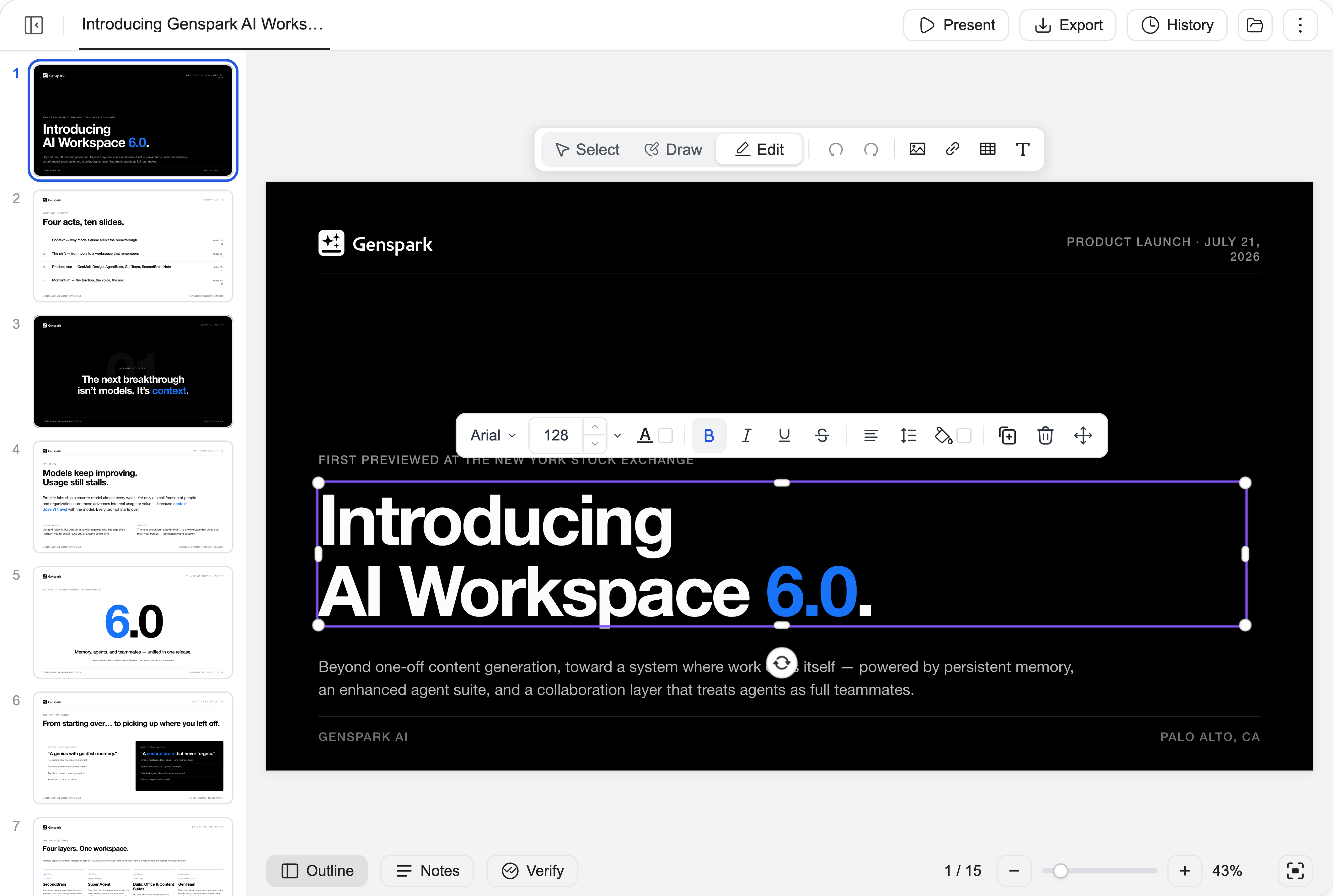Insert a table using the grid icon
1333x896 pixels.
click(x=988, y=149)
